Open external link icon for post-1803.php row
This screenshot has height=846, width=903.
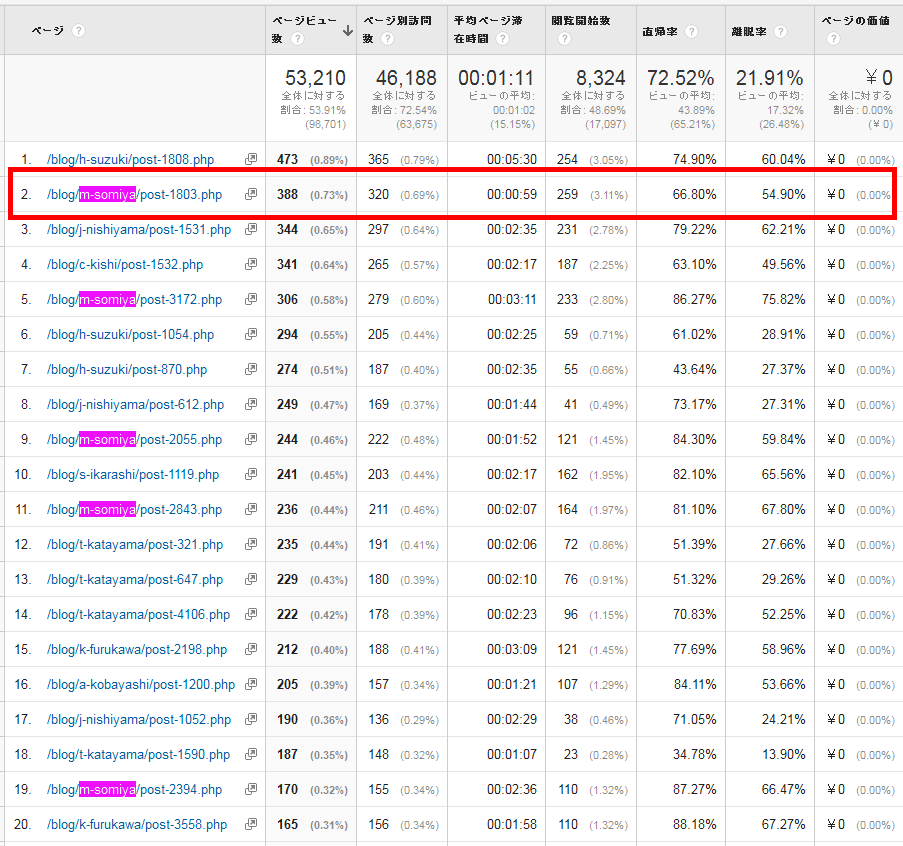click(250, 195)
